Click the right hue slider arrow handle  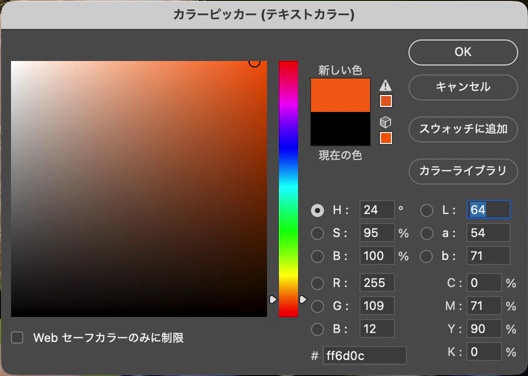(303, 299)
